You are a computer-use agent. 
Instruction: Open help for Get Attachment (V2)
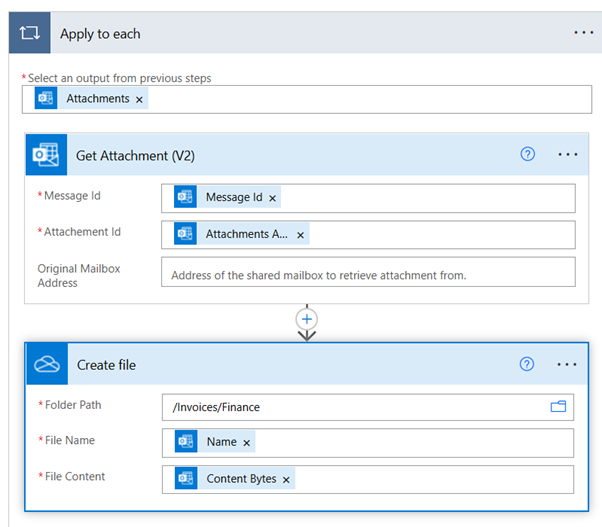tap(528, 154)
